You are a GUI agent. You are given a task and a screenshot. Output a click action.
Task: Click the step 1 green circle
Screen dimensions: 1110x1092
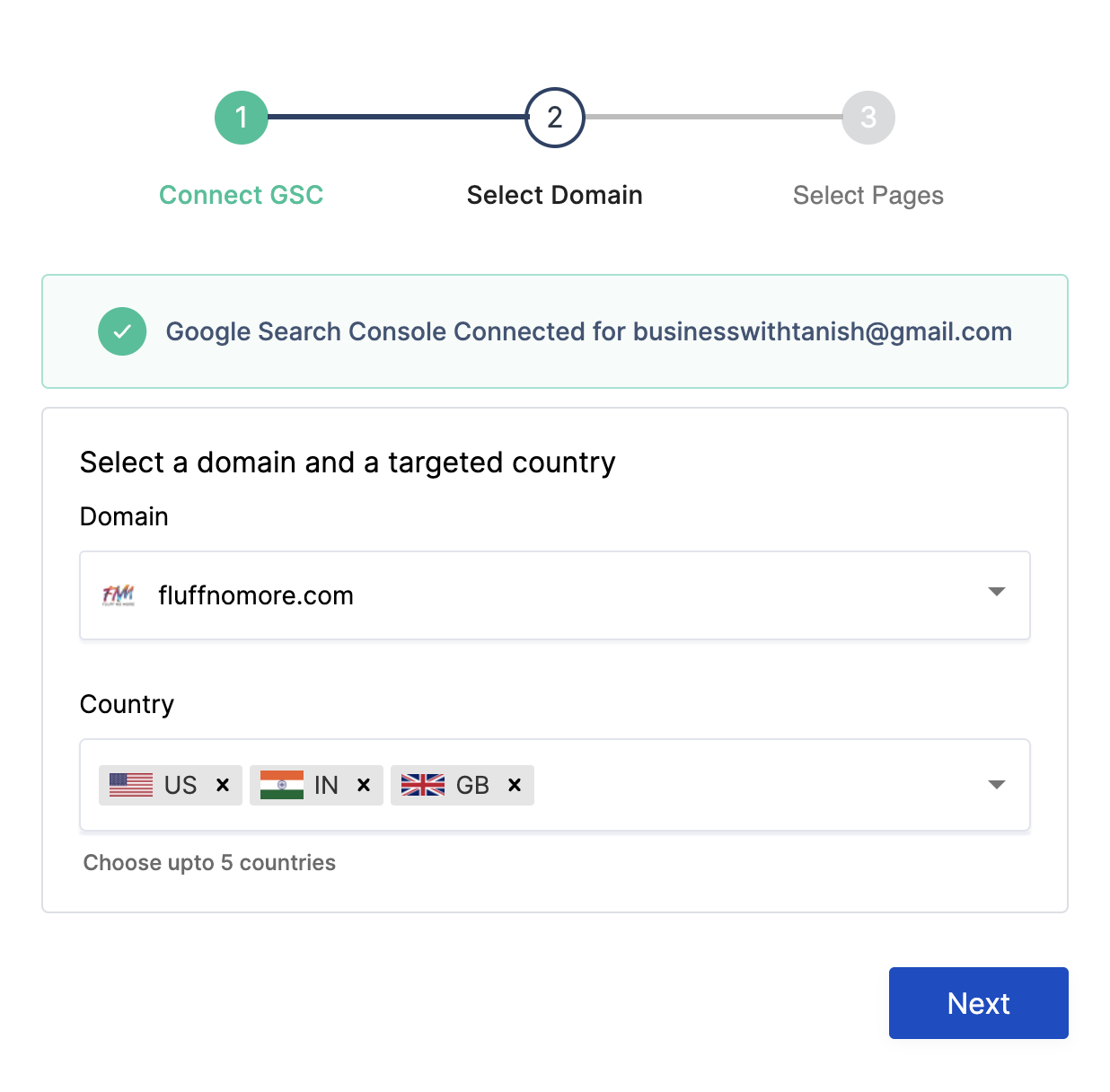pos(241,118)
